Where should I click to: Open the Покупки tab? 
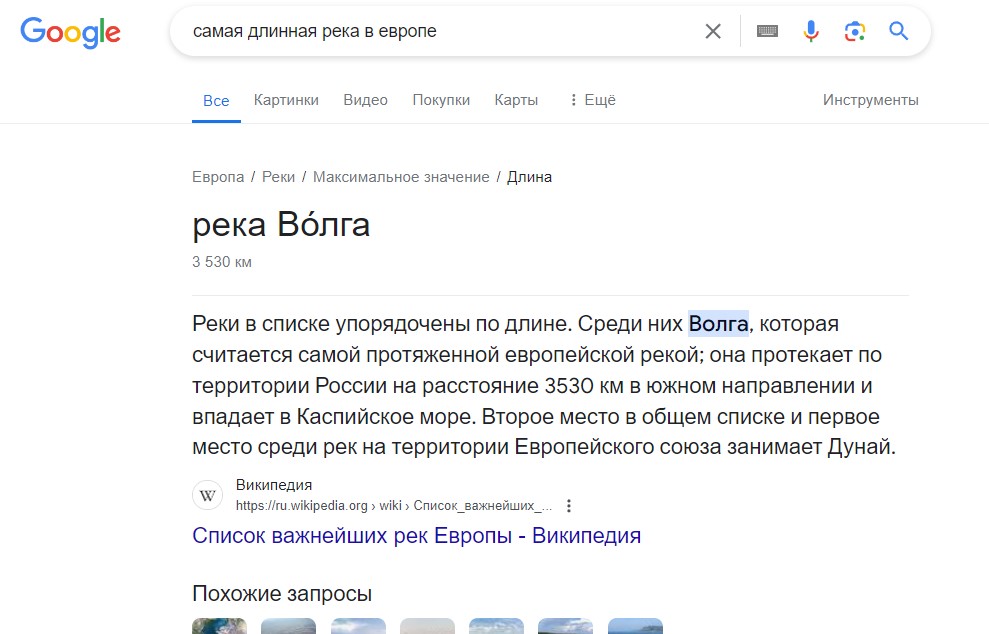(441, 100)
